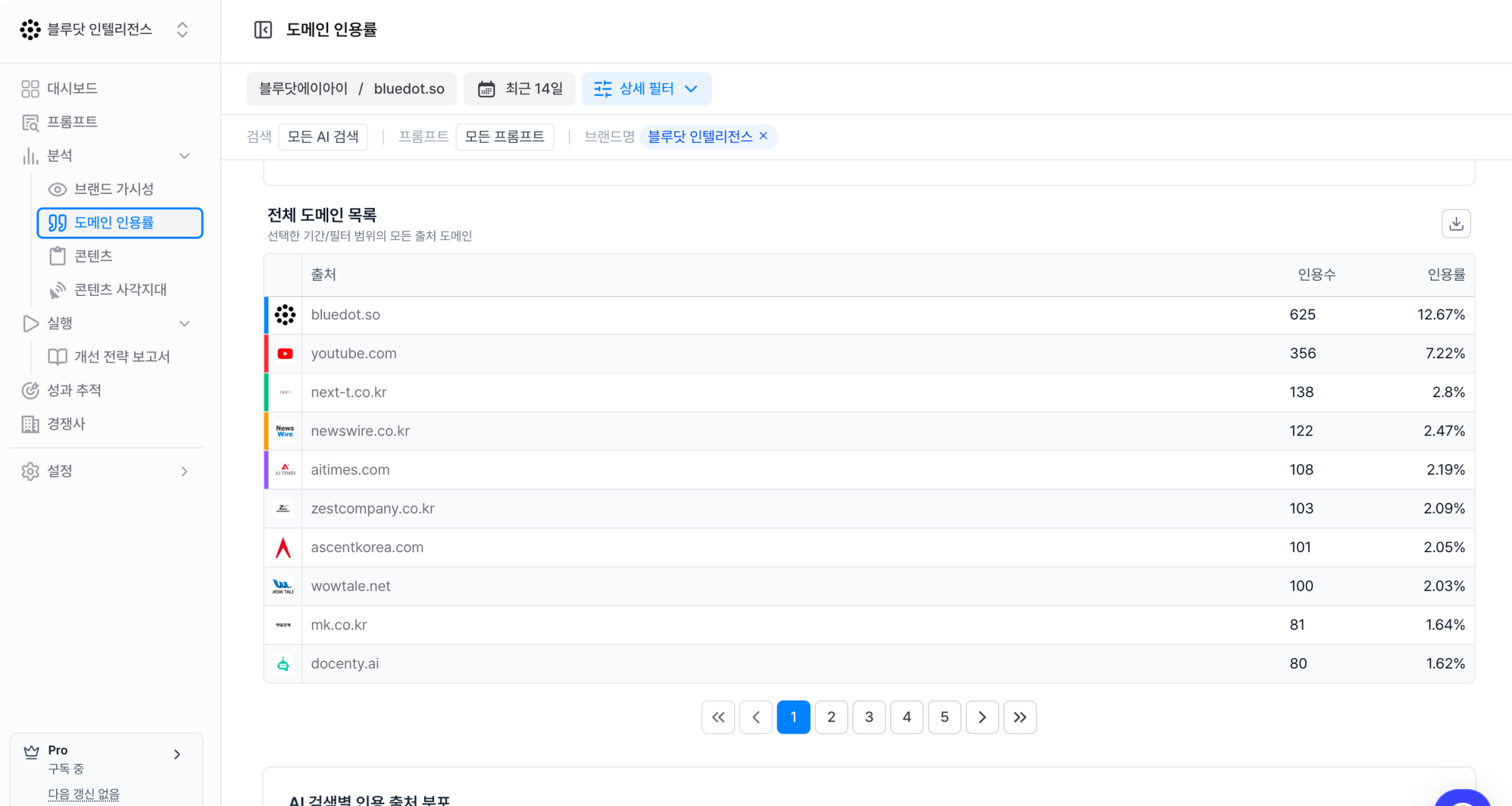The image size is (1512, 806).
Task: Sort table by 인용수 column header
Action: click(x=1317, y=275)
